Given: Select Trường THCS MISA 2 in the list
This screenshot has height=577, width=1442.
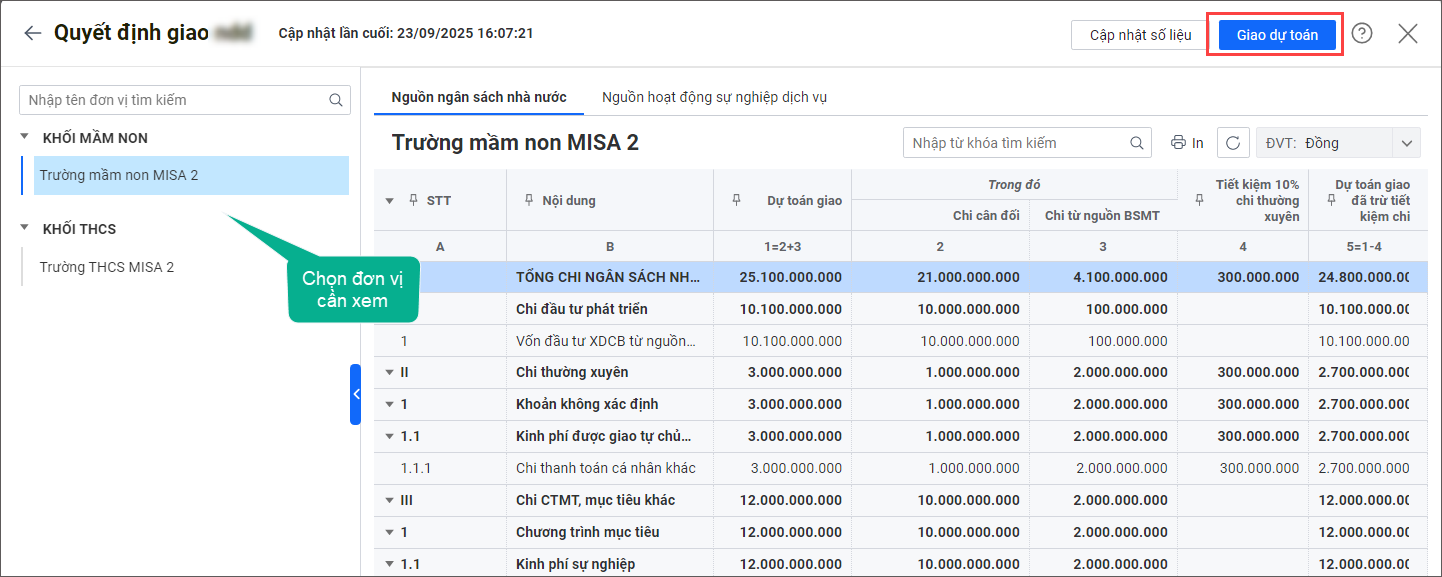Looking at the screenshot, I should [107, 267].
